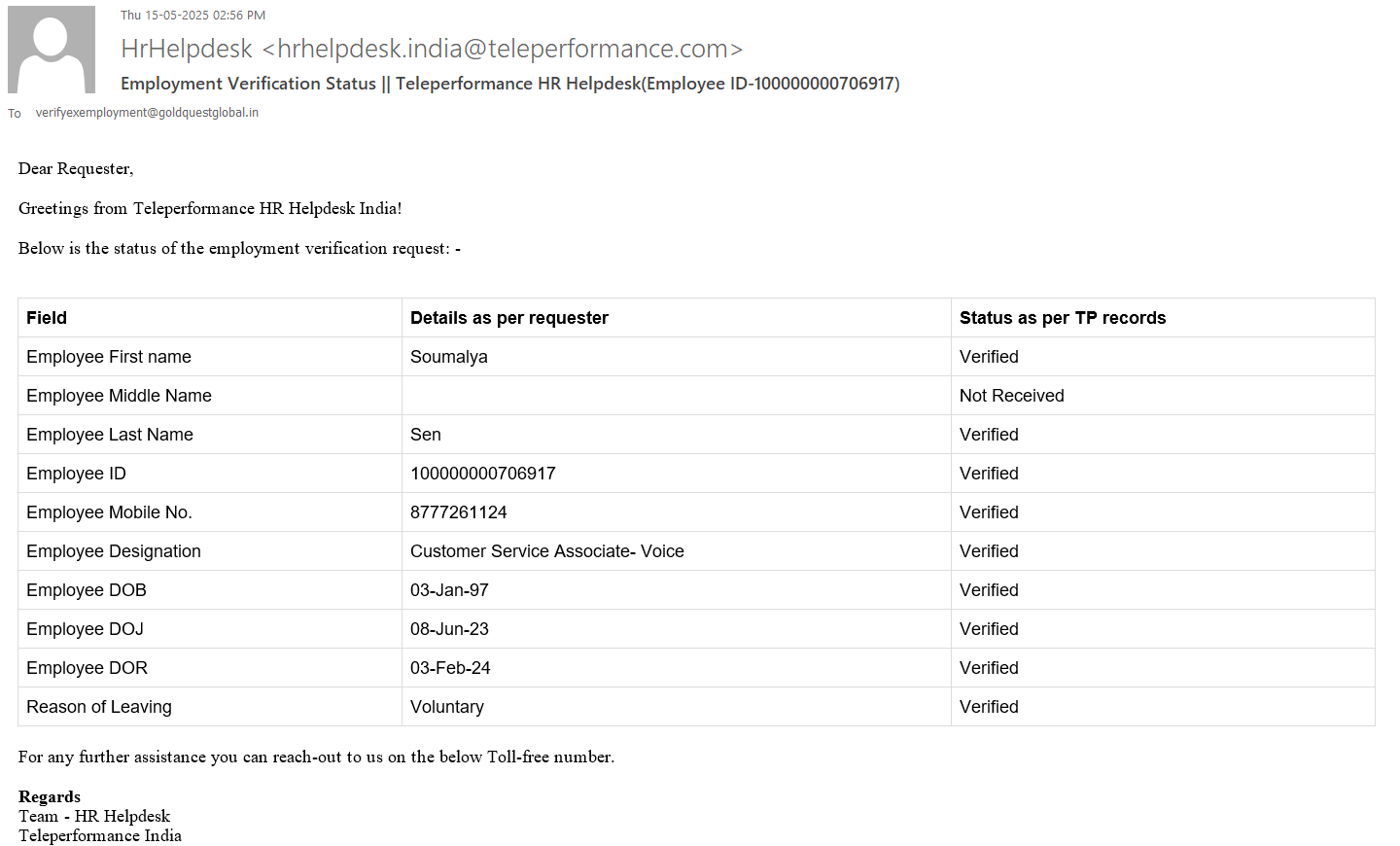Screen dimensions: 1400x846
Task: Click the 'Dear Requester' greeting line
Action: [x=76, y=169]
